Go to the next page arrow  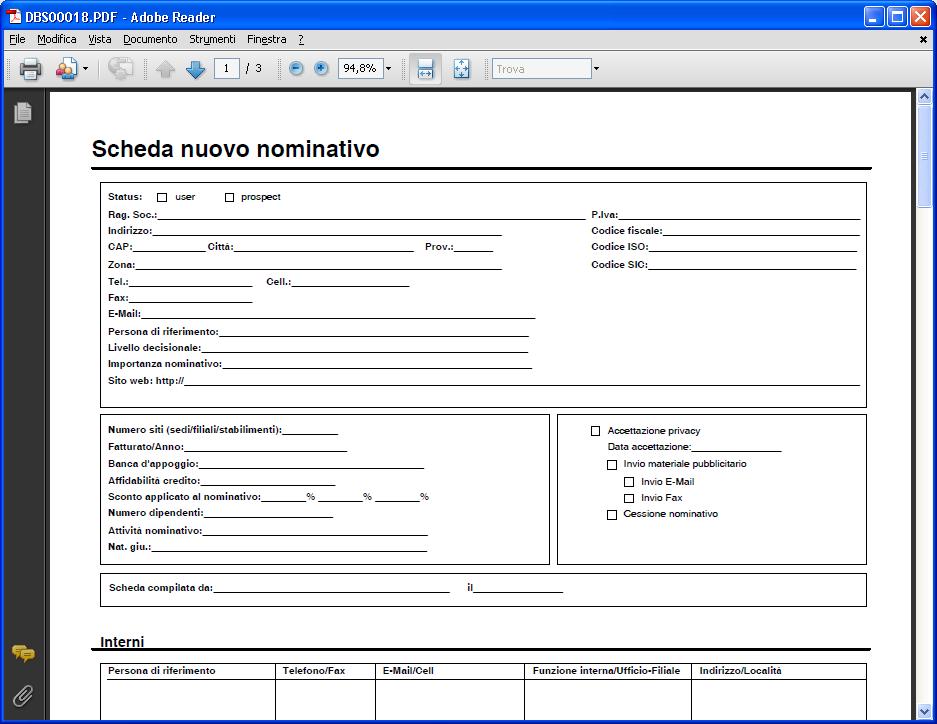click(195, 69)
